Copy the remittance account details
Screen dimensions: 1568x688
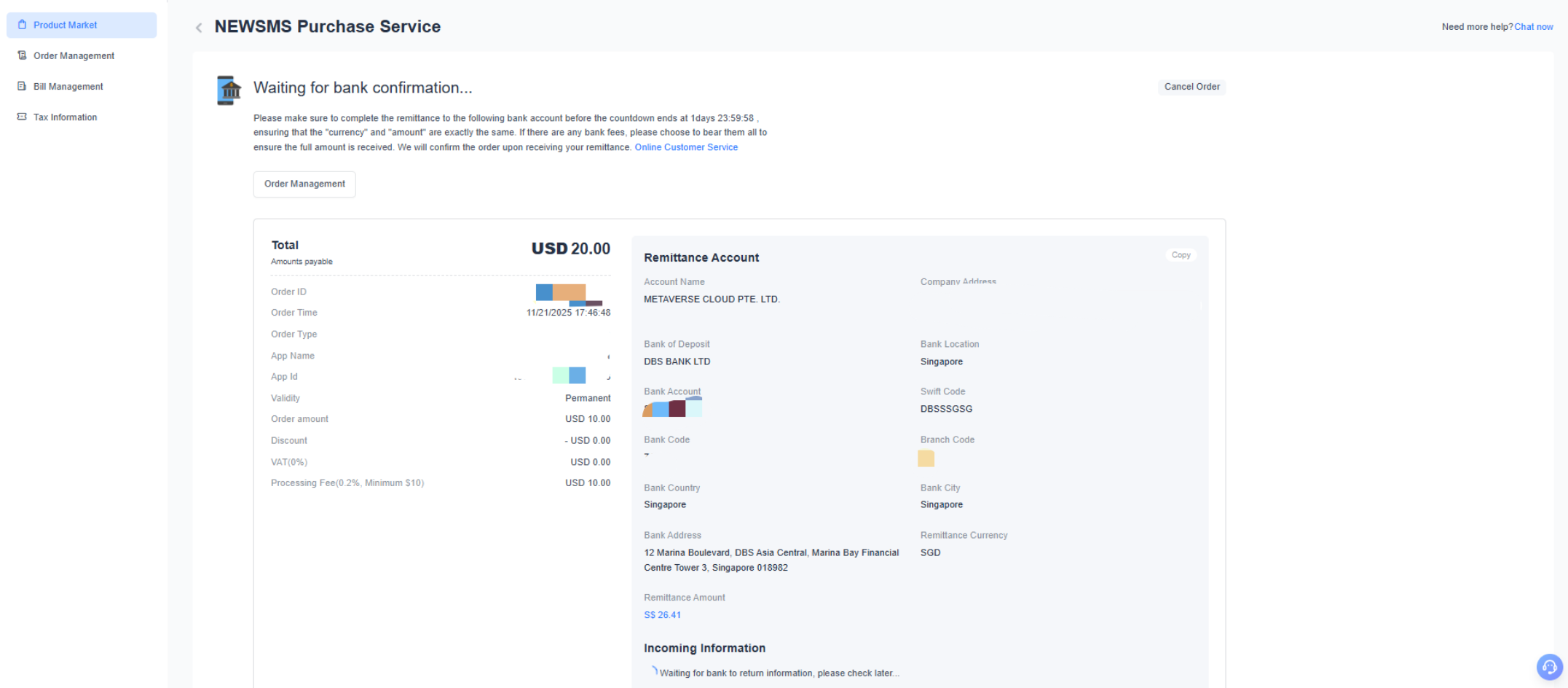click(1181, 255)
